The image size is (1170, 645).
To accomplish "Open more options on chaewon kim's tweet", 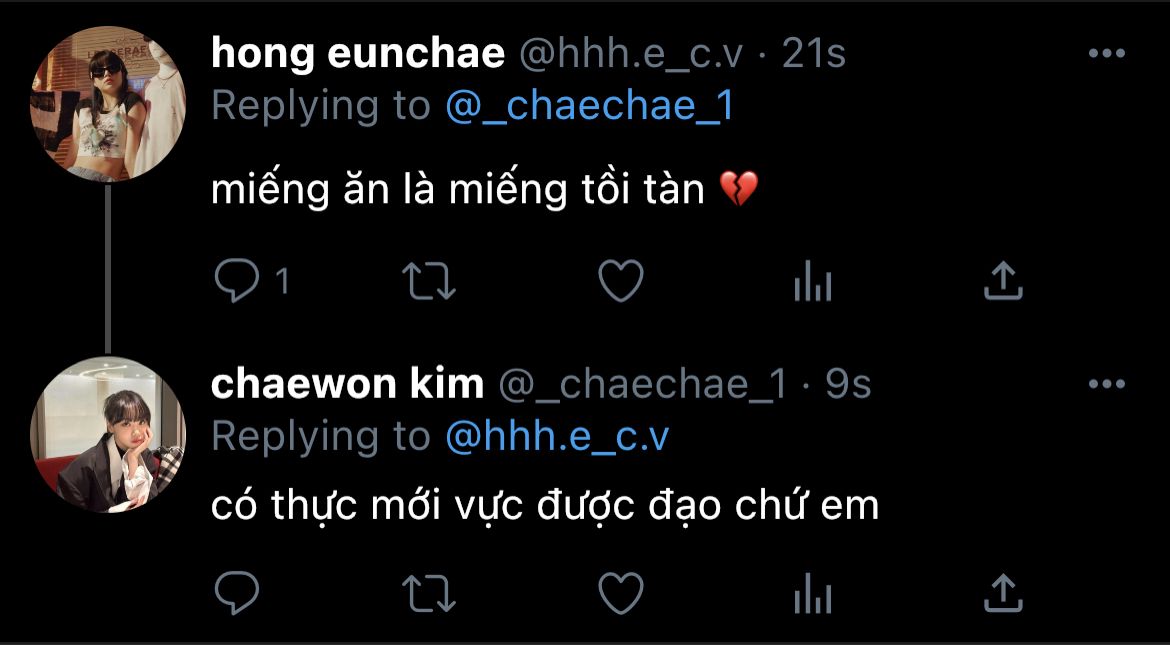I will click(x=1107, y=384).
